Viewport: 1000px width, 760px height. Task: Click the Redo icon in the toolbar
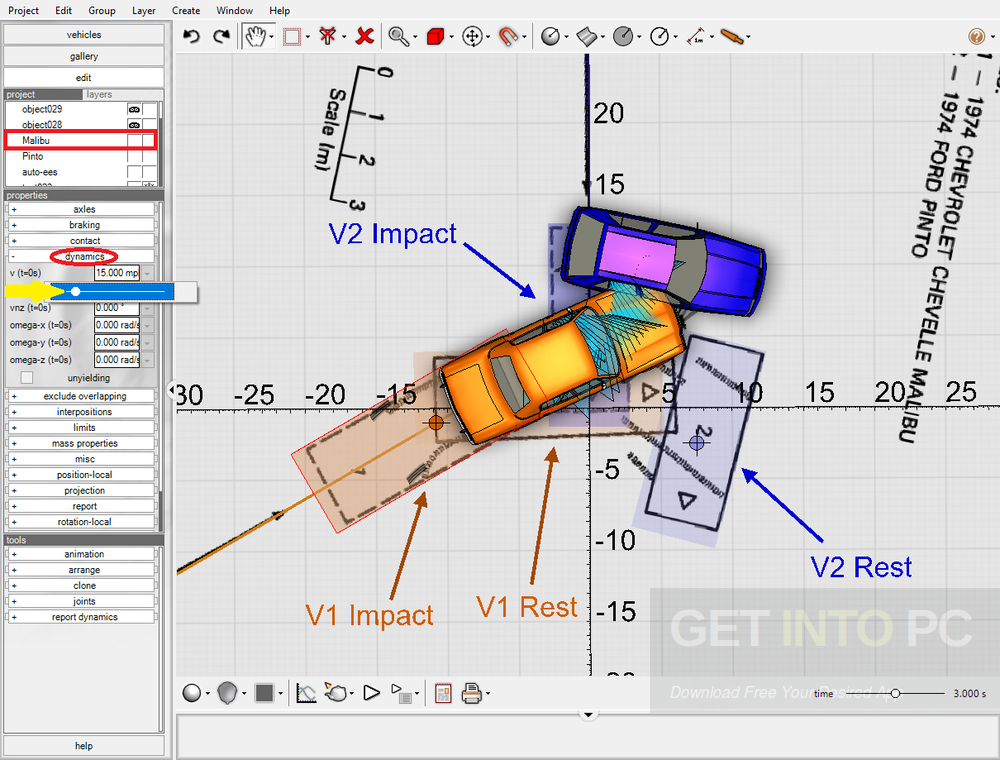pos(220,36)
